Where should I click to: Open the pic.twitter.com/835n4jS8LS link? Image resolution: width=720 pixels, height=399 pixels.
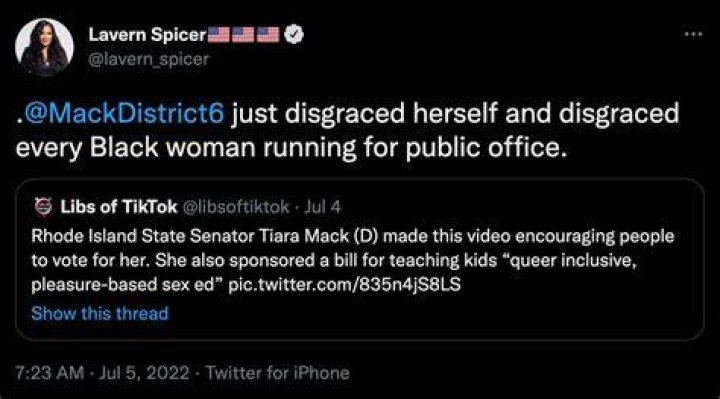click(x=344, y=285)
